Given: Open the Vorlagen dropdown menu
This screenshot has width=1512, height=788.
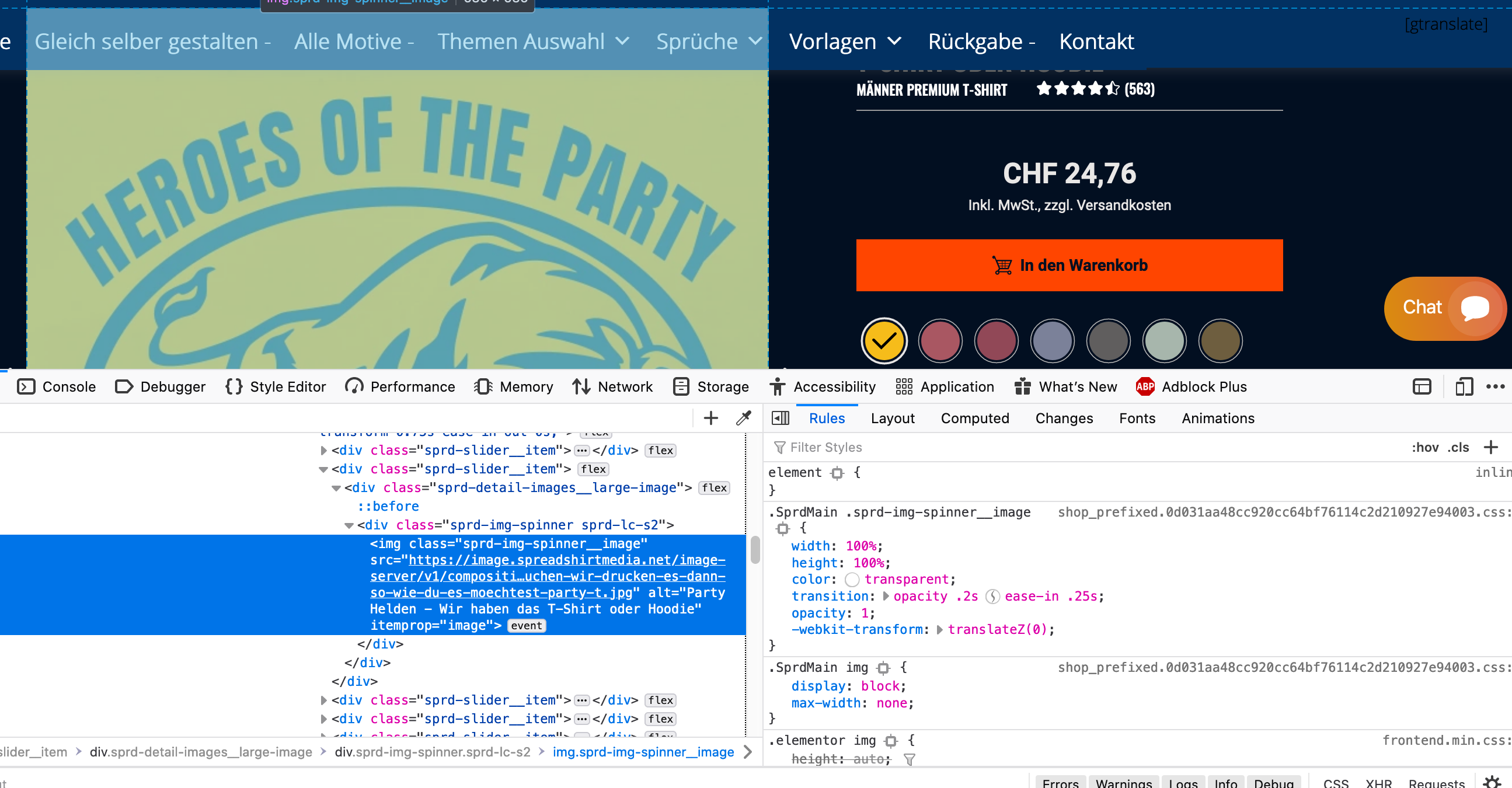Looking at the screenshot, I should [x=844, y=41].
